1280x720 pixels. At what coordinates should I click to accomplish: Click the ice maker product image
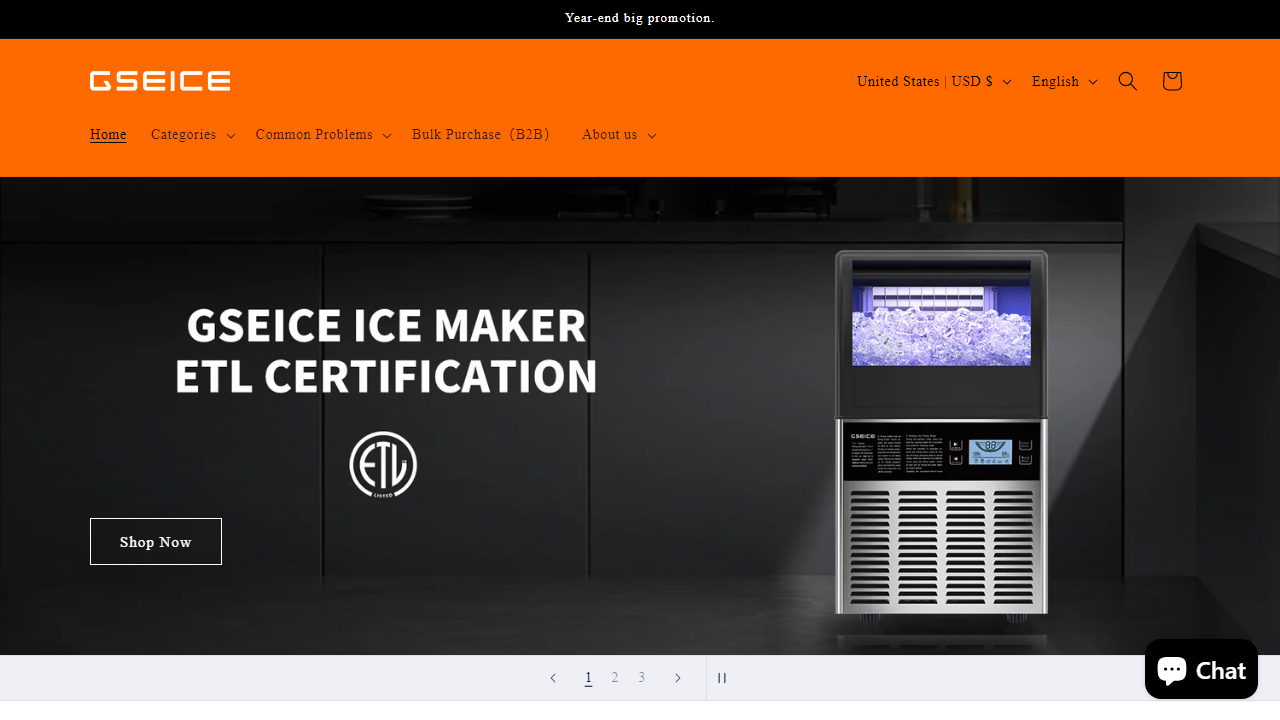coord(941,435)
